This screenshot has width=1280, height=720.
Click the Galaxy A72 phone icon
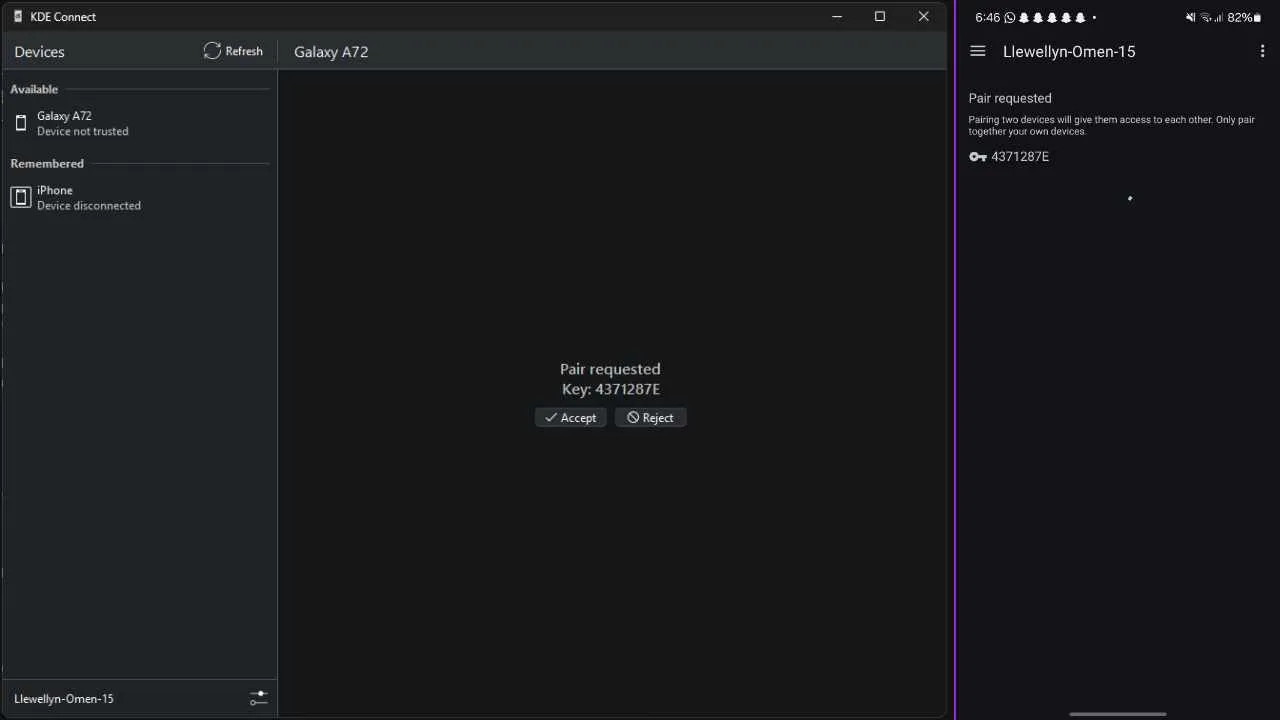21,124
